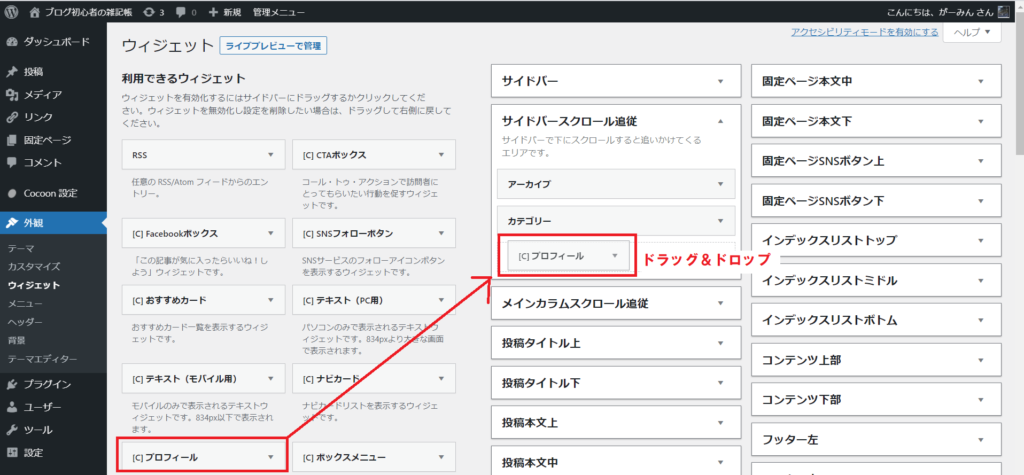Click the Cocoon 設定 circle icon

pyautogui.click(x=12, y=193)
